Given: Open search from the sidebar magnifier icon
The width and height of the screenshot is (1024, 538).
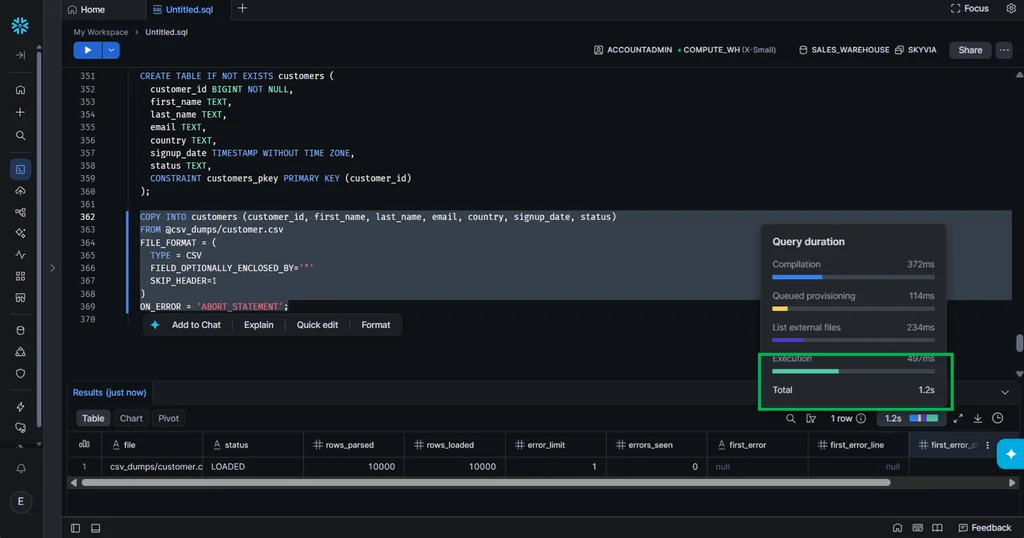Looking at the screenshot, I should 20,136.
